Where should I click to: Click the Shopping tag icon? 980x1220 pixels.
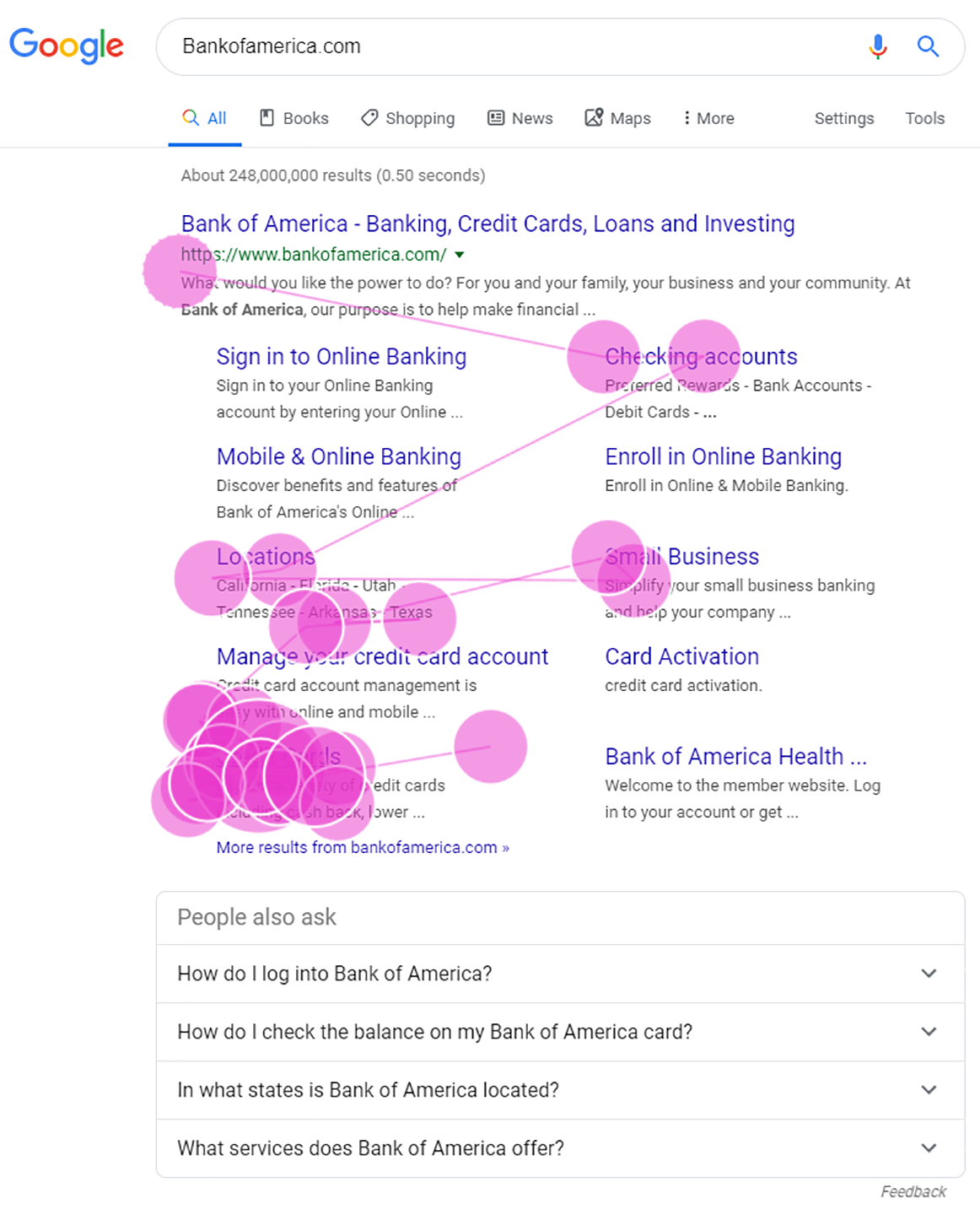point(369,118)
